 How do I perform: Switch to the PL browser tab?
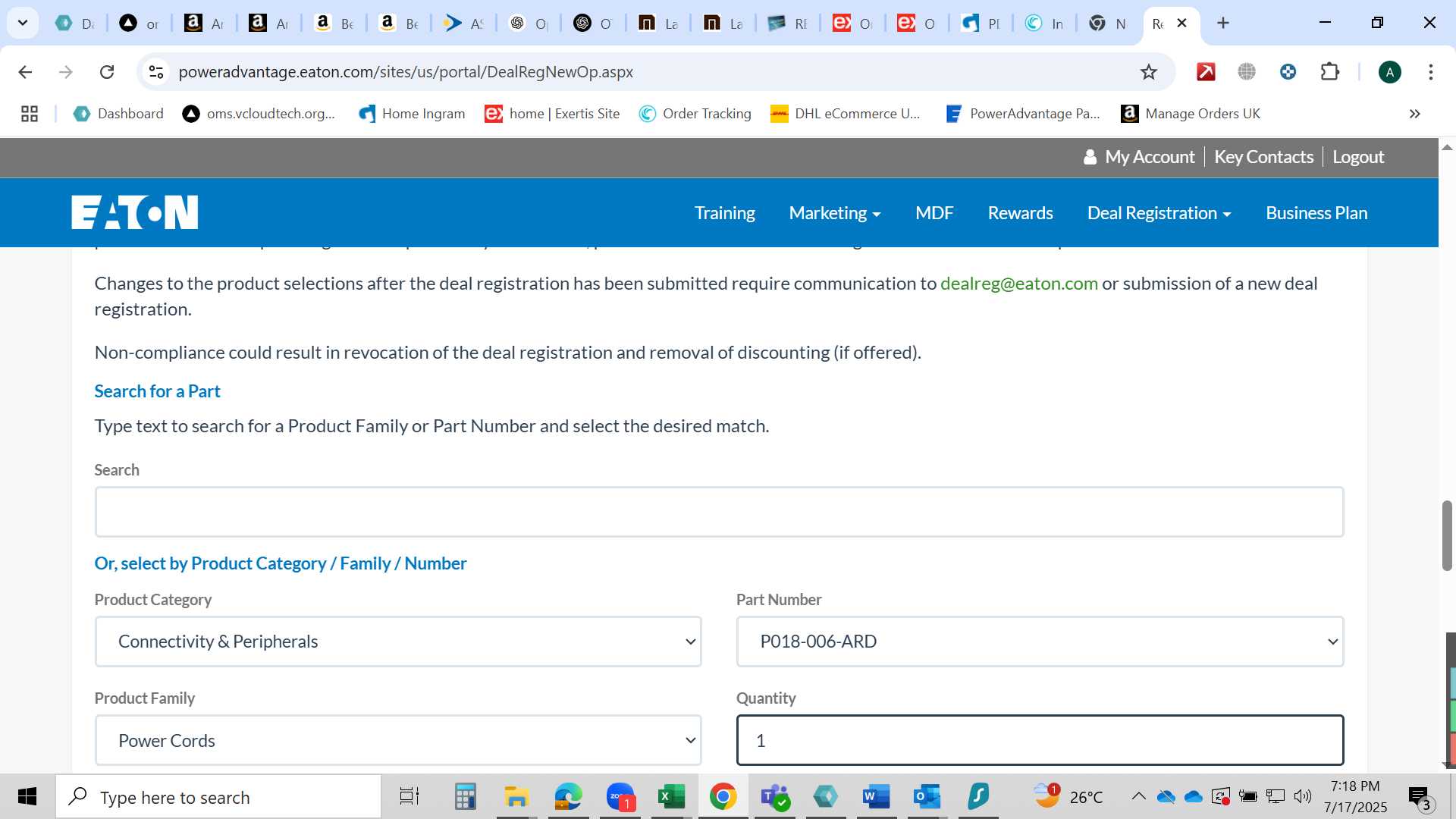tap(981, 24)
